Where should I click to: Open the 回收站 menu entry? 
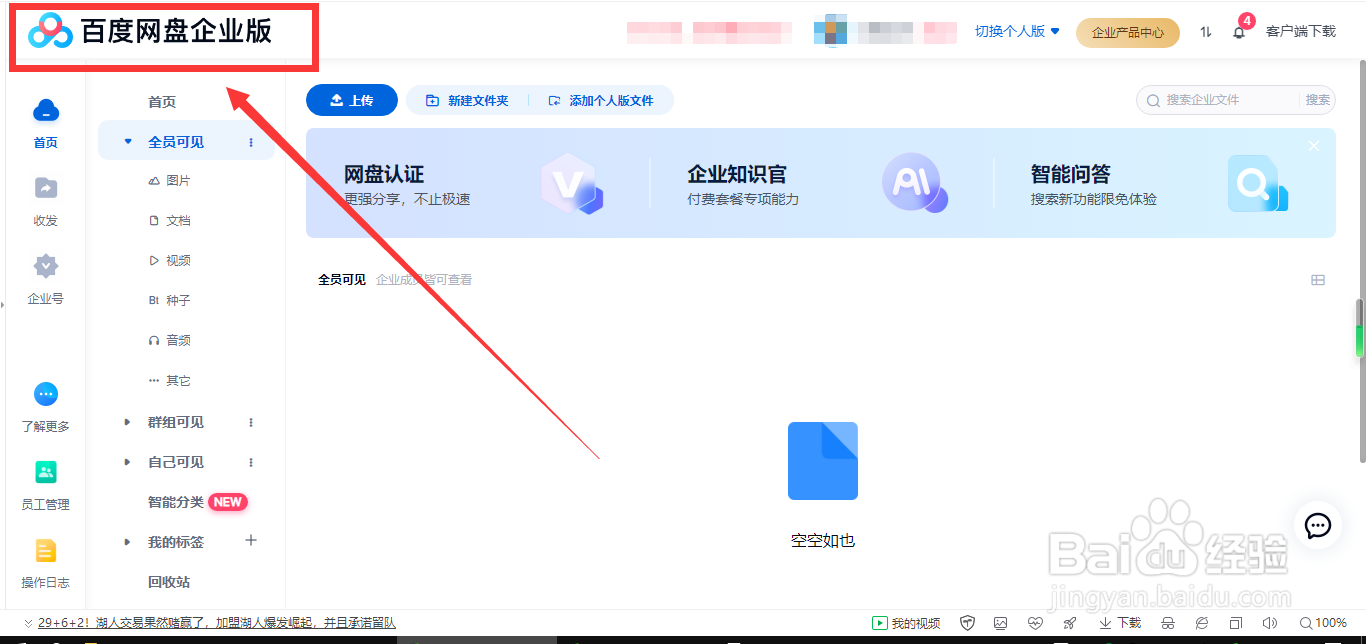pyautogui.click(x=172, y=581)
